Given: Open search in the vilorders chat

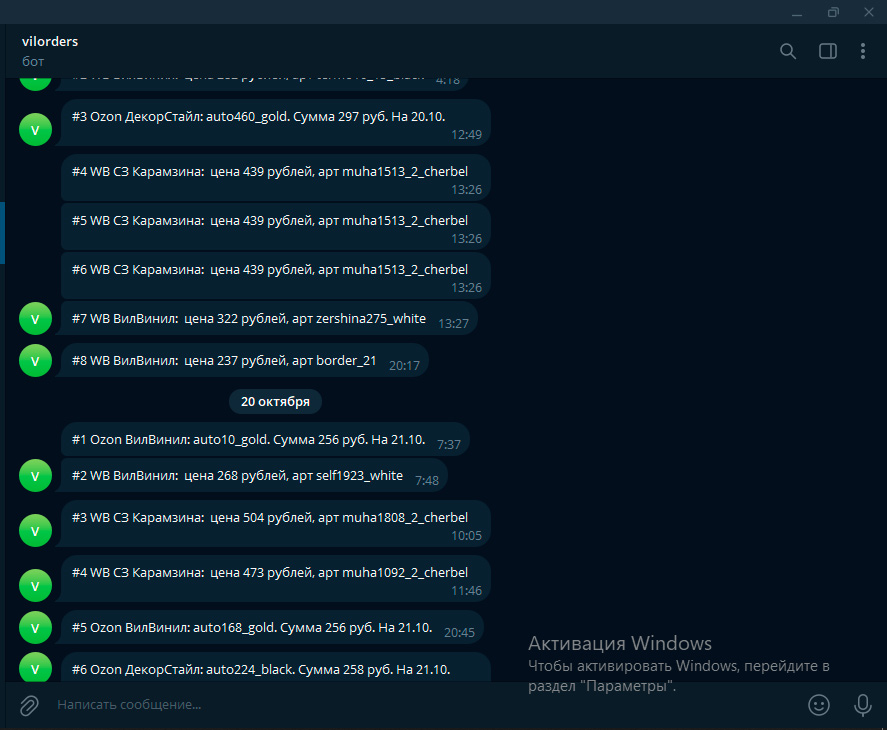Looking at the screenshot, I should [788, 51].
